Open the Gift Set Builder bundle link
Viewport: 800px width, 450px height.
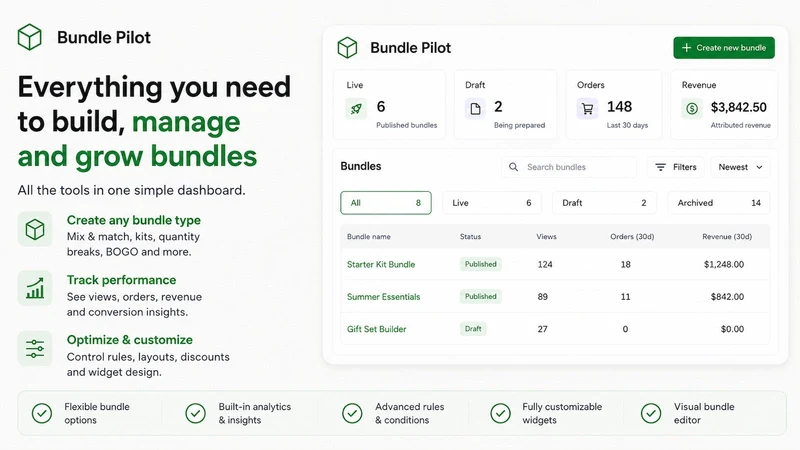point(377,329)
